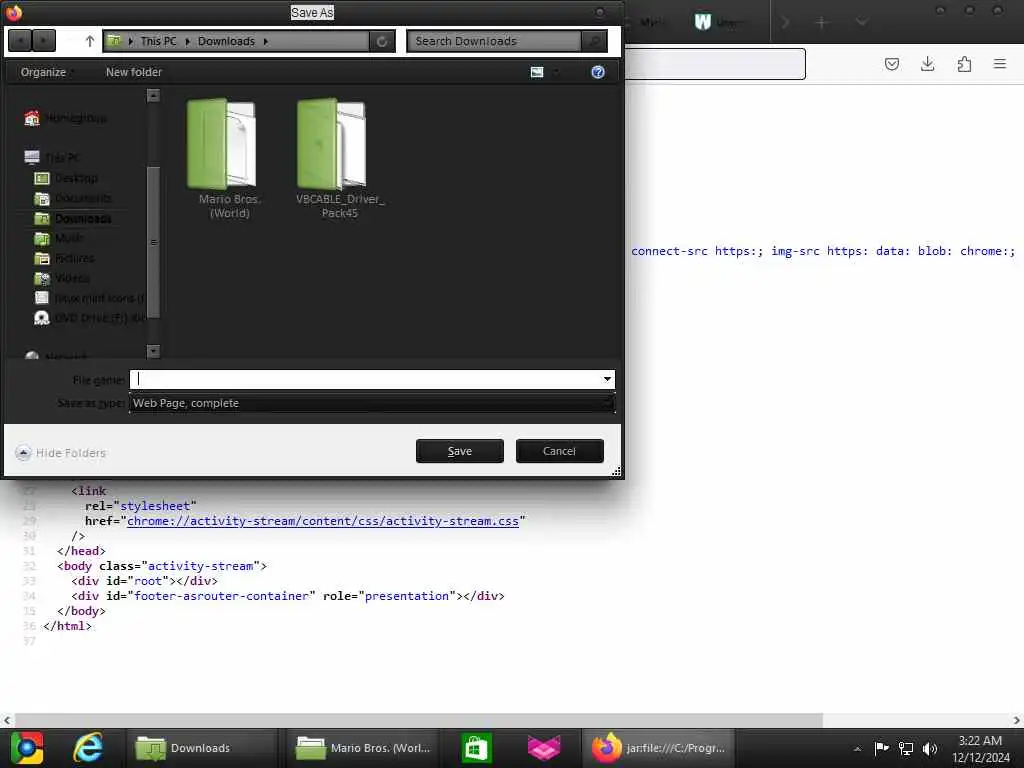Change the folder view icon style
The width and height of the screenshot is (1024, 768).
tap(537, 72)
